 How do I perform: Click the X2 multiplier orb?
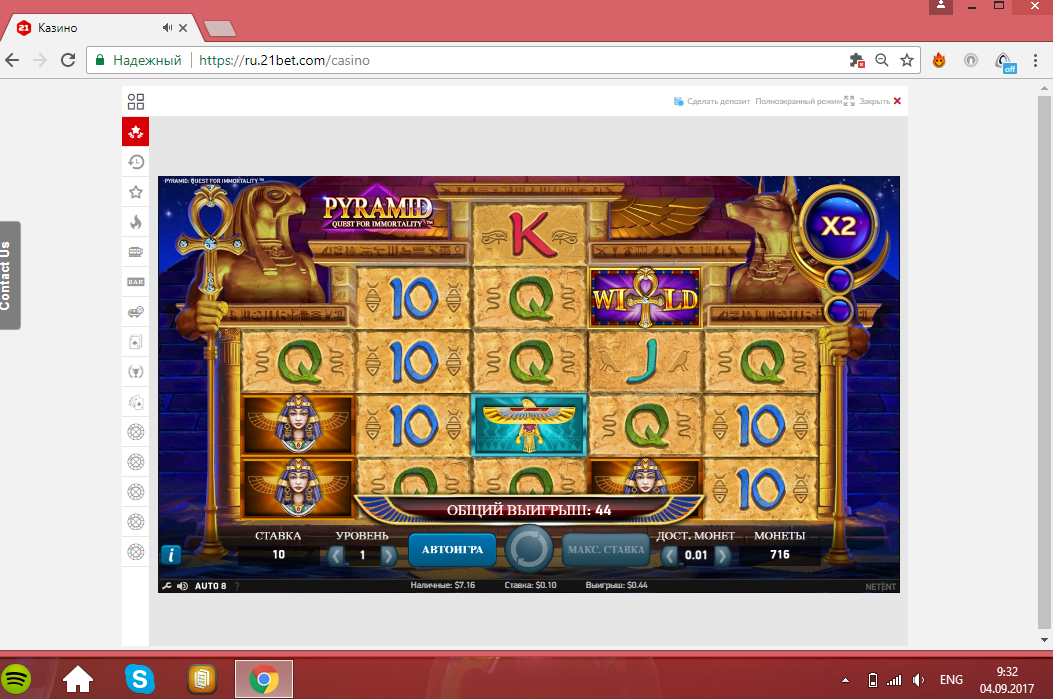click(839, 226)
